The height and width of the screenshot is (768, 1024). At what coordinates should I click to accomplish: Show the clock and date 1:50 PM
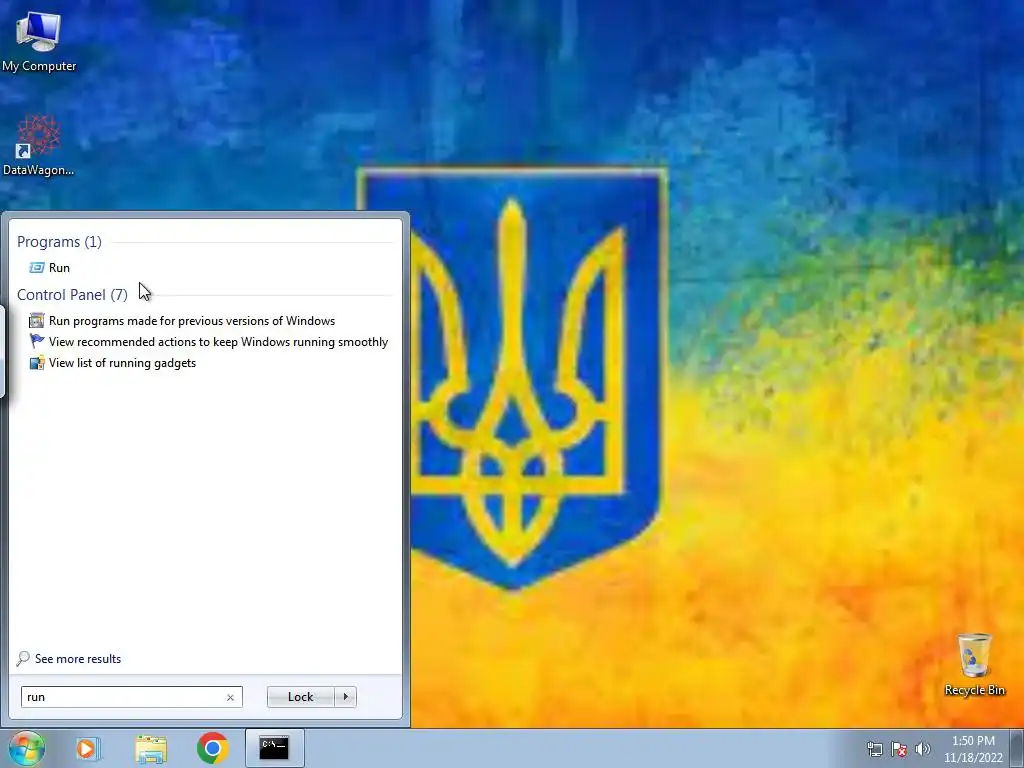[973, 749]
